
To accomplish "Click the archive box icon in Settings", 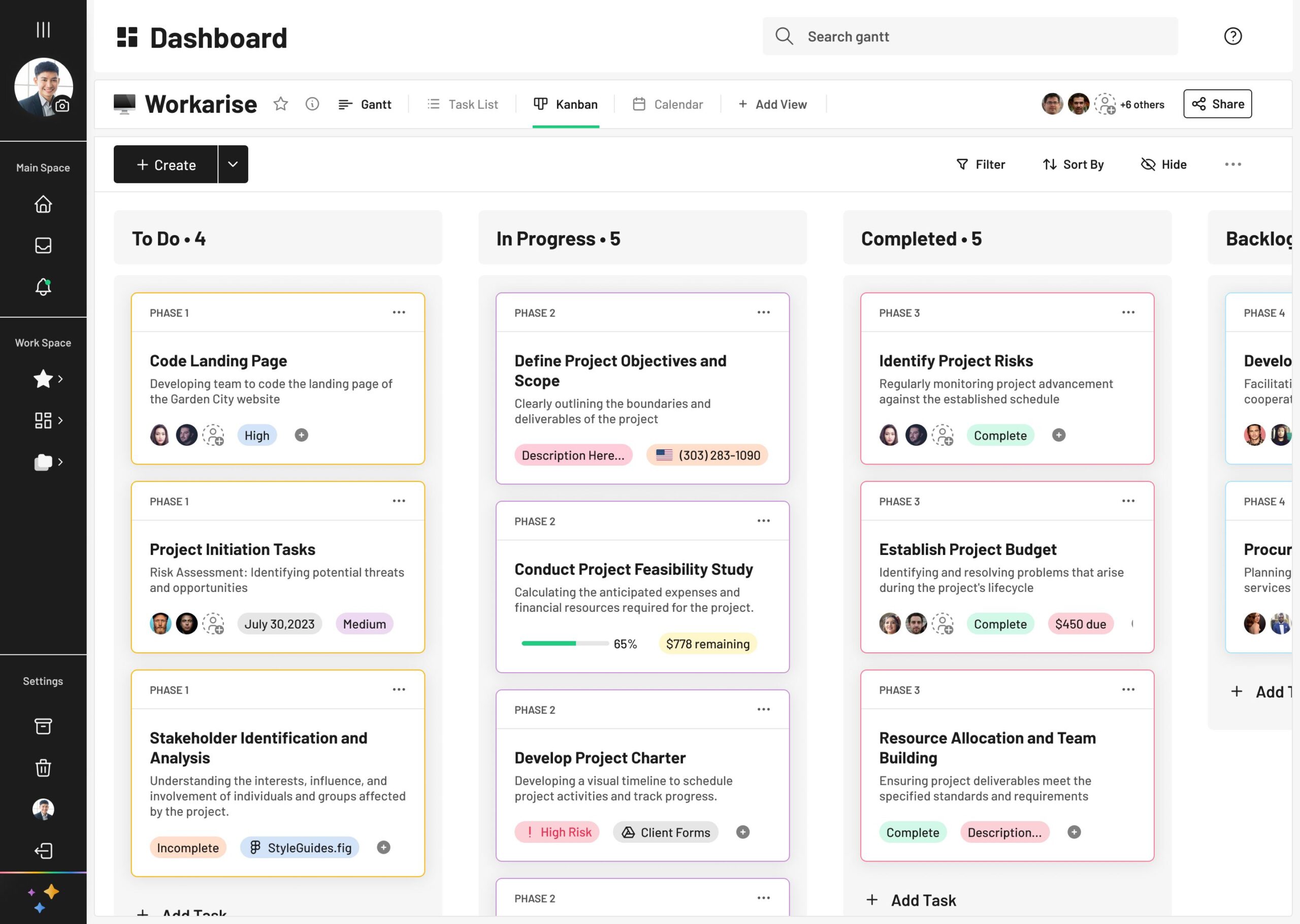I will click(x=43, y=726).
